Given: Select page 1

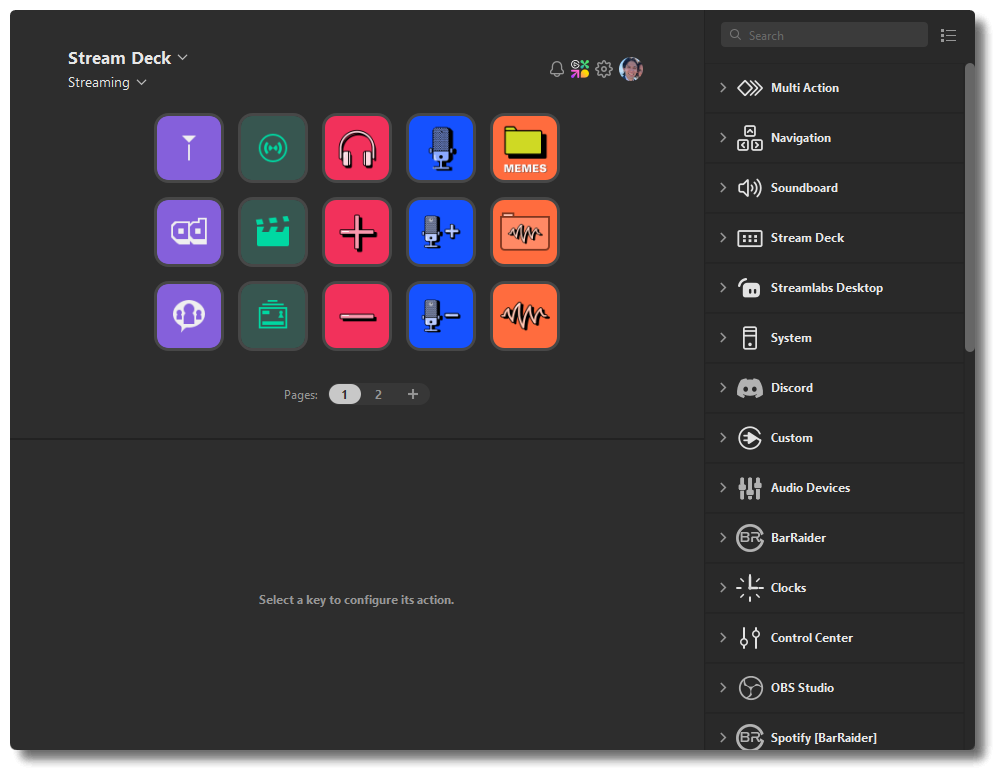Looking at the screenshot, I should tap(344, 394).
